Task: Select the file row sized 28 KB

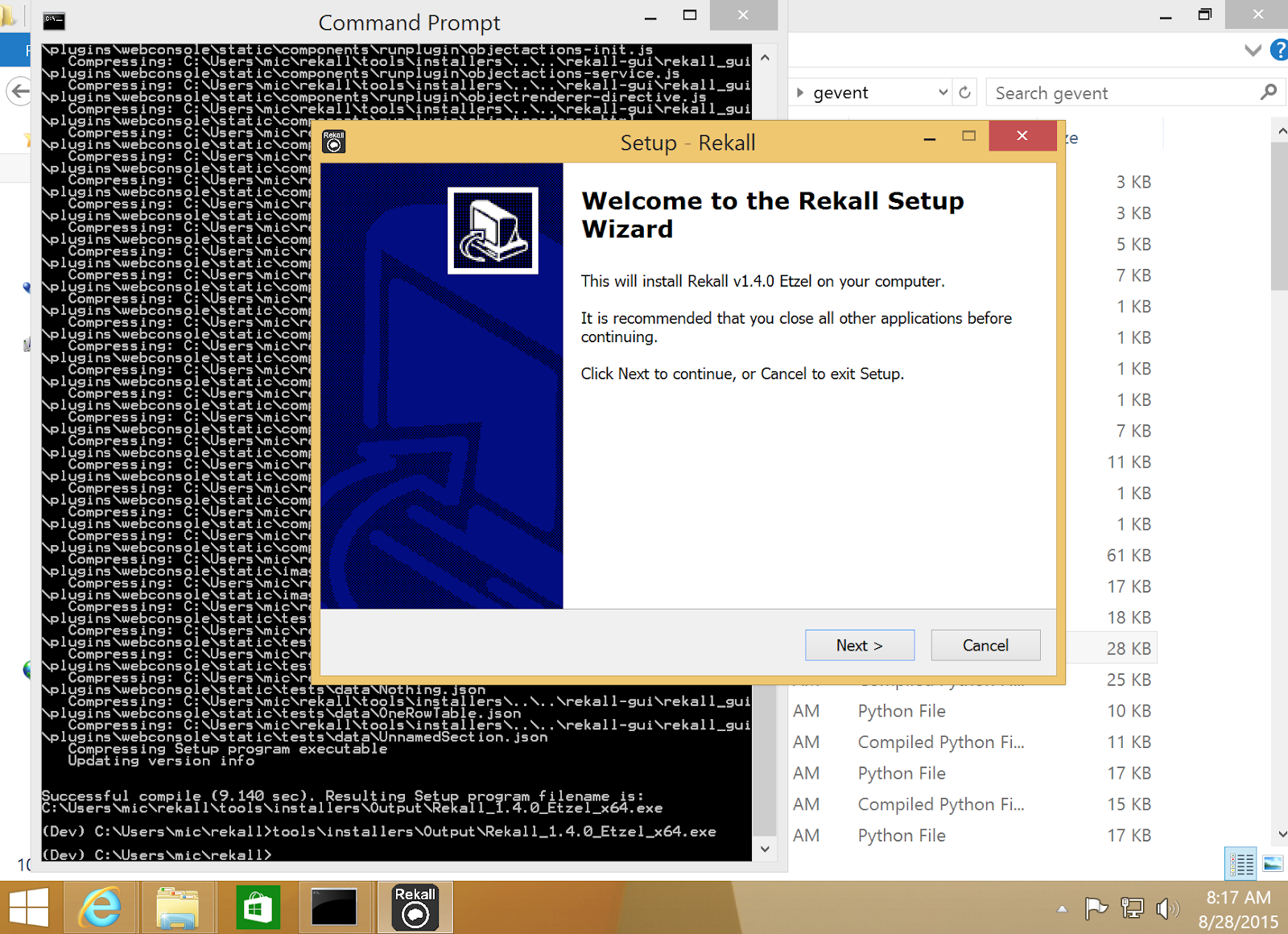Action: click(1112, 649)
